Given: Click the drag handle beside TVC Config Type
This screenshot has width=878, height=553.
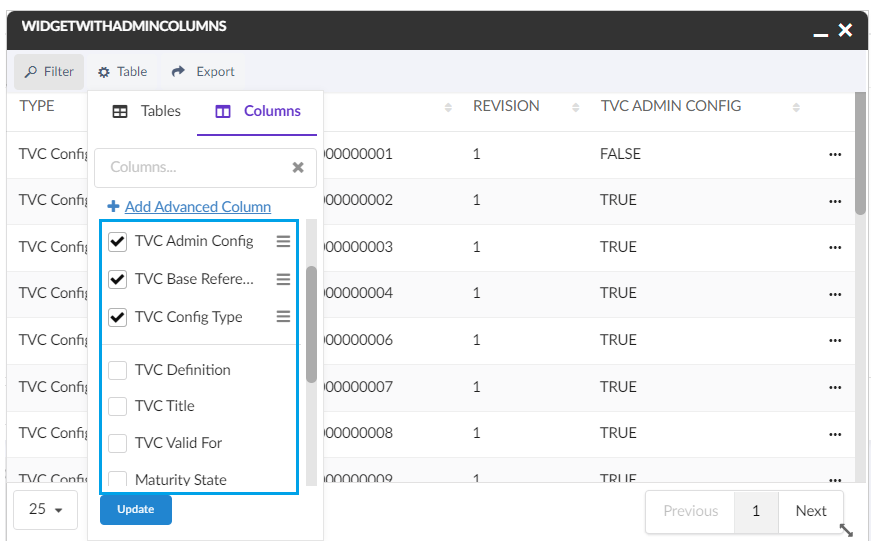Looking at the screenshot, I should (x=284, y=317).
